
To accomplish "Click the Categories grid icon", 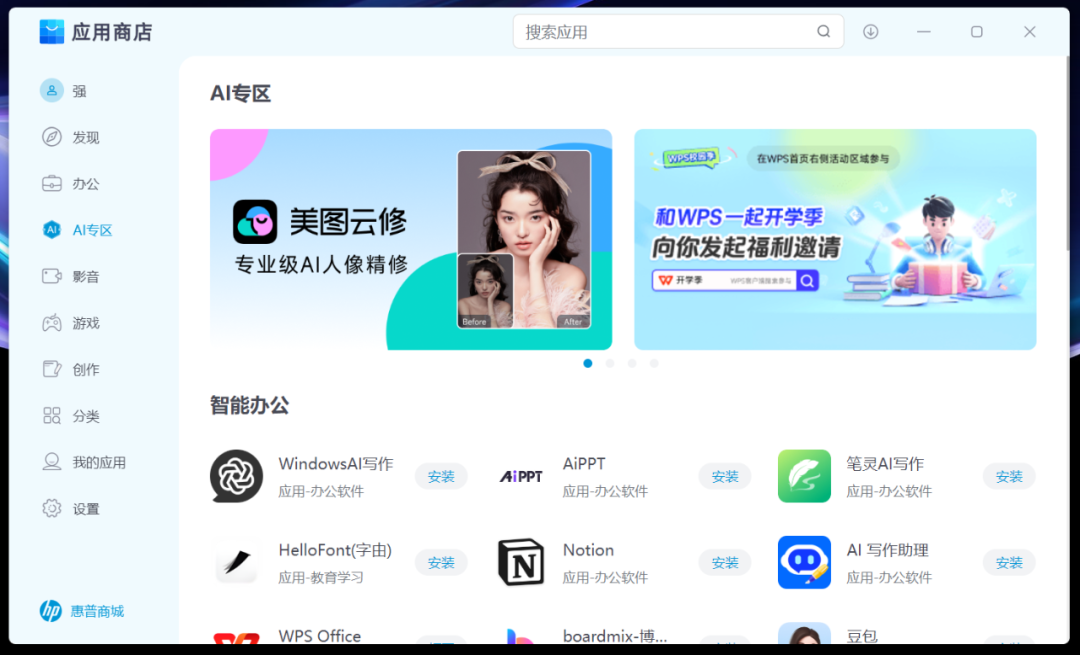I will [52, 415].
